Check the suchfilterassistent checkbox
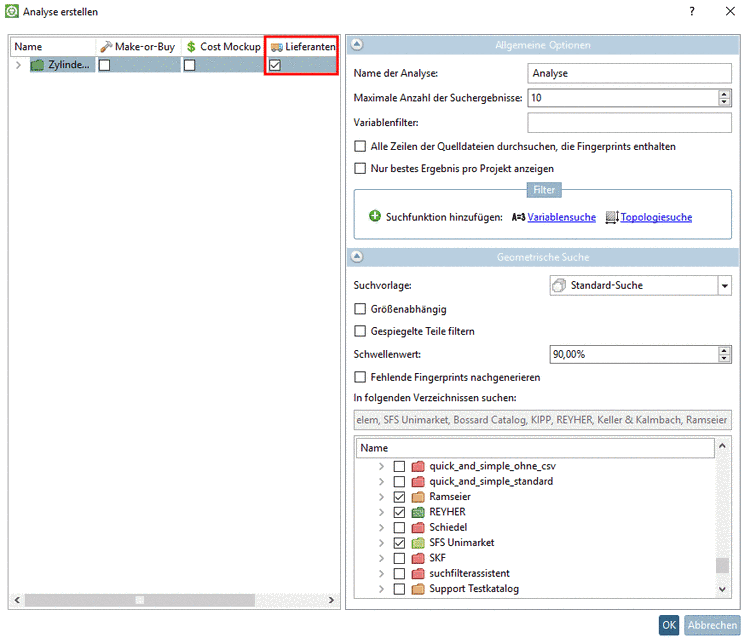 coord(399,573)
